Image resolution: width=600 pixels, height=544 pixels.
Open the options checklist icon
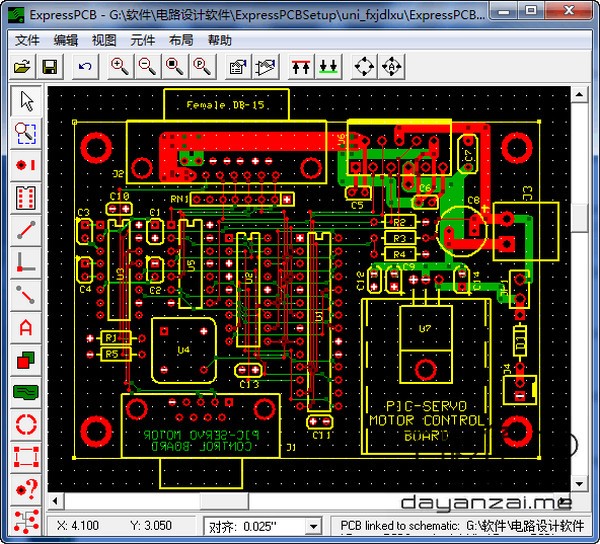tap(238, 67)
